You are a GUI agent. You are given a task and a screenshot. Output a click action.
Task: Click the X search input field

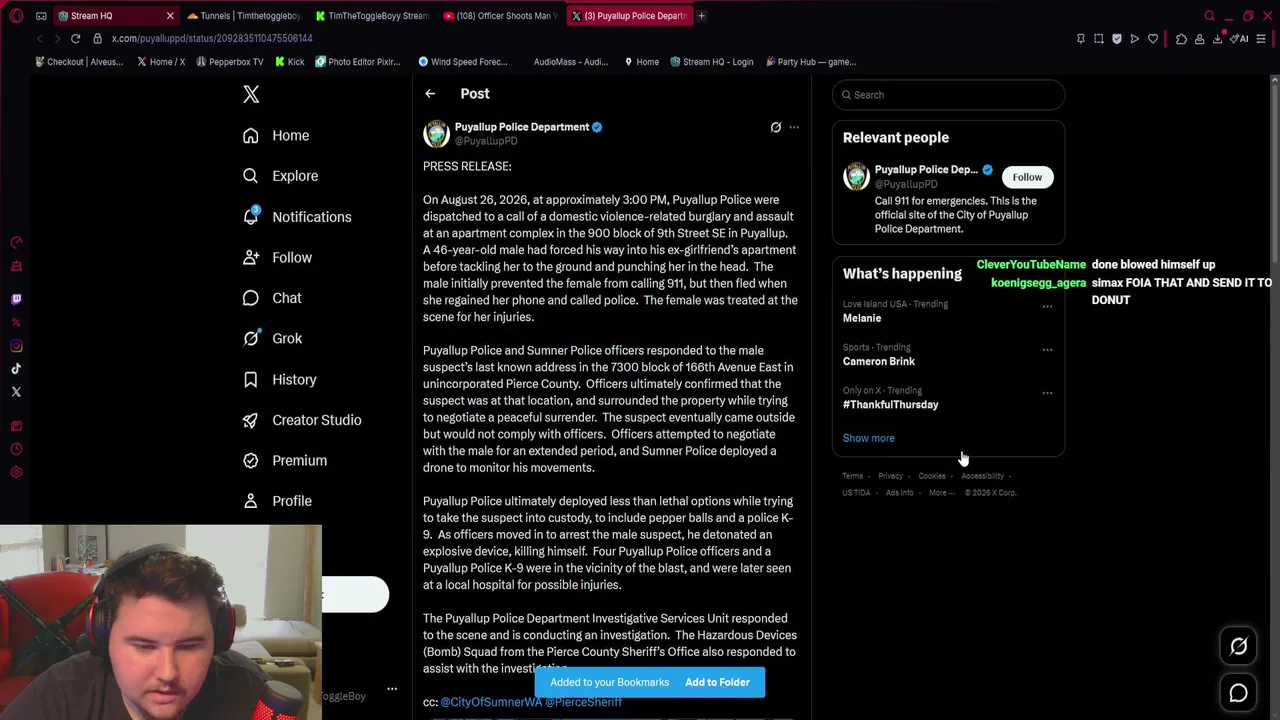[948, 95]
